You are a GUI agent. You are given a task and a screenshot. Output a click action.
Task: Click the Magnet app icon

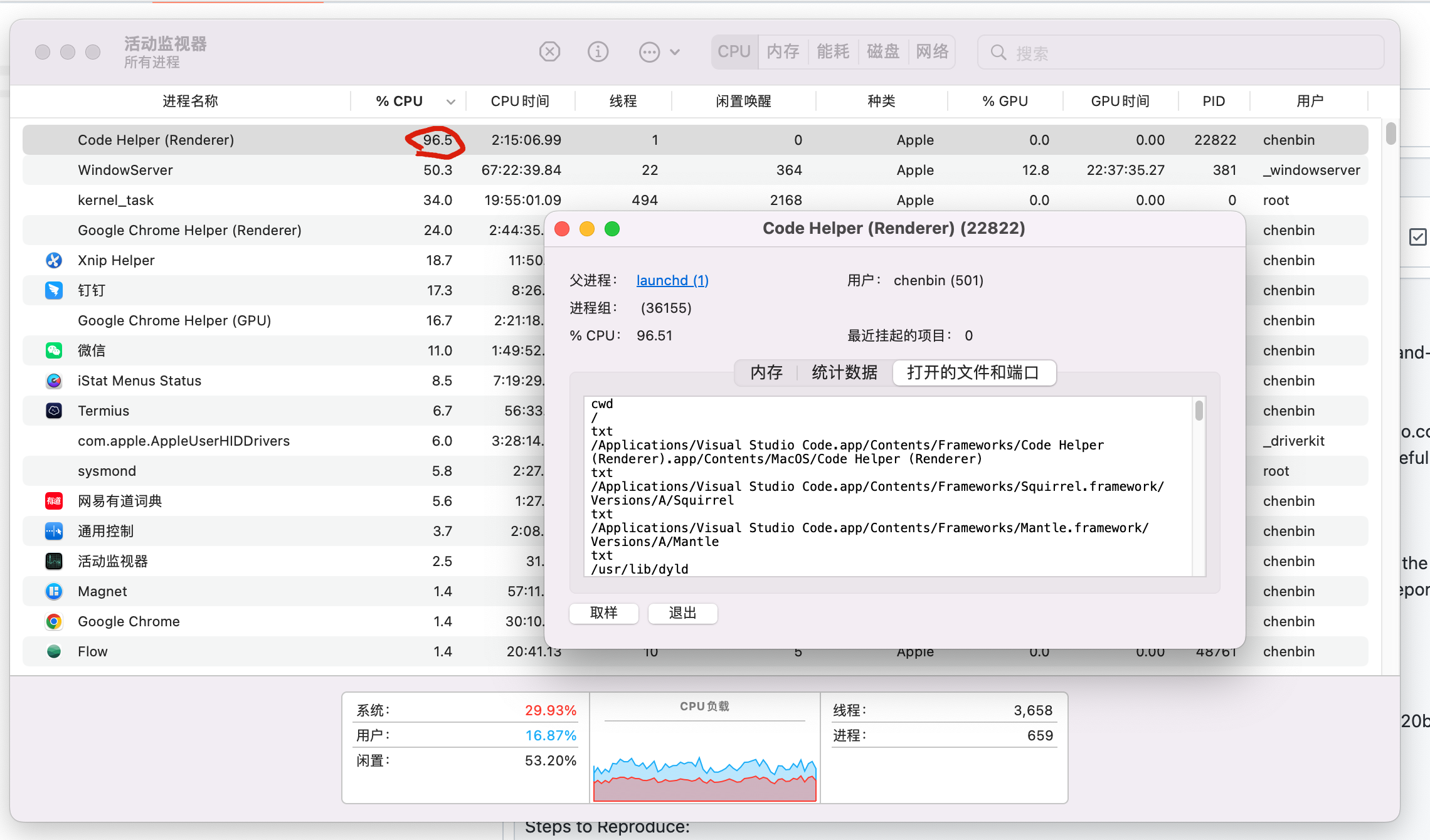pyautogui.click(x=54, y=591)
